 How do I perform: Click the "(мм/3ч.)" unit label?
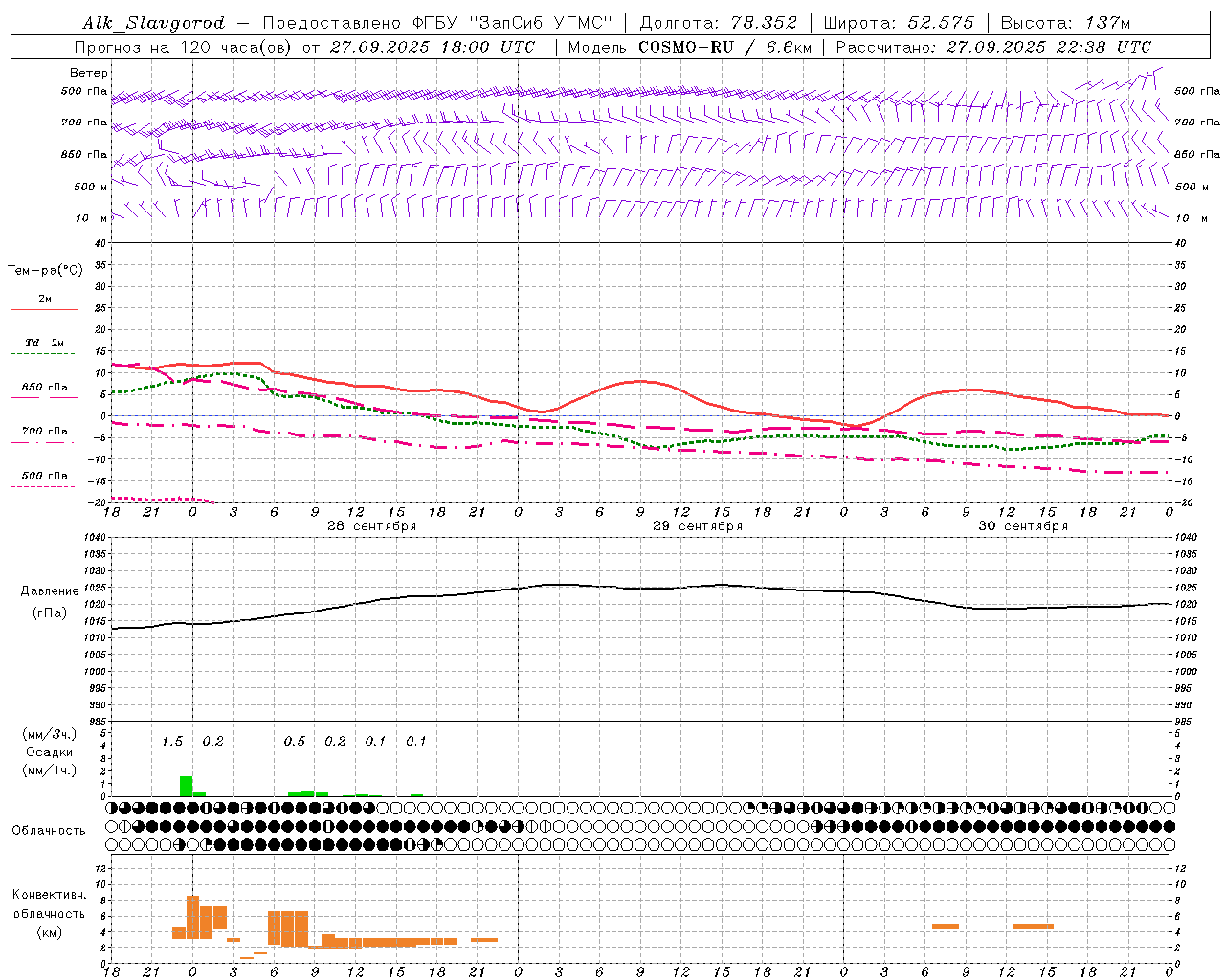[49, 734]
